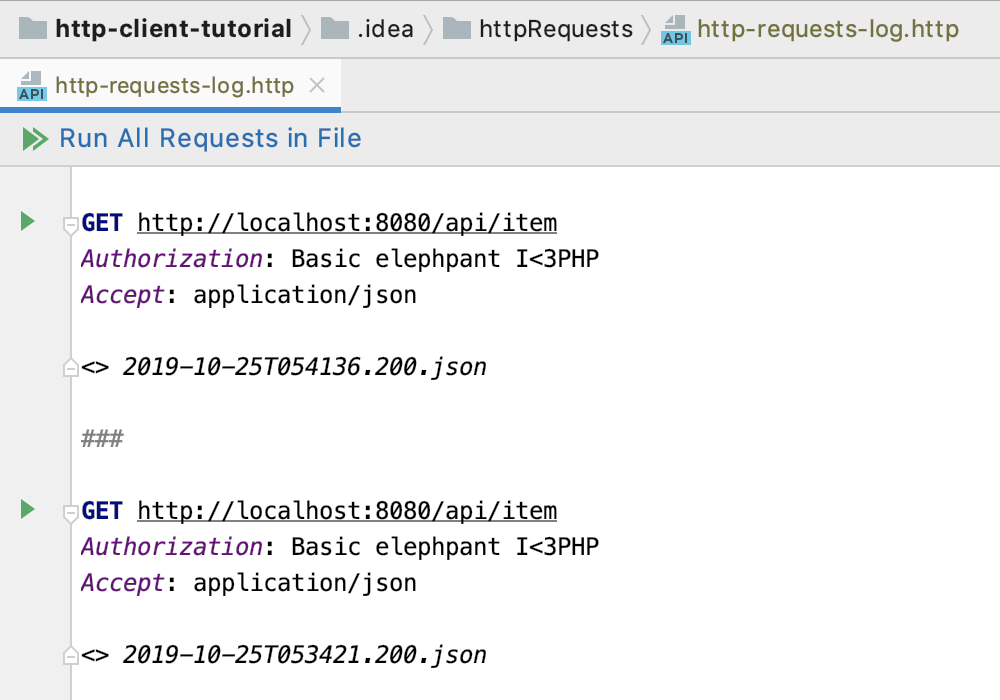Click the API file icon on the editor tab
The image size is (1000, 700).
(x=32, y=86)
